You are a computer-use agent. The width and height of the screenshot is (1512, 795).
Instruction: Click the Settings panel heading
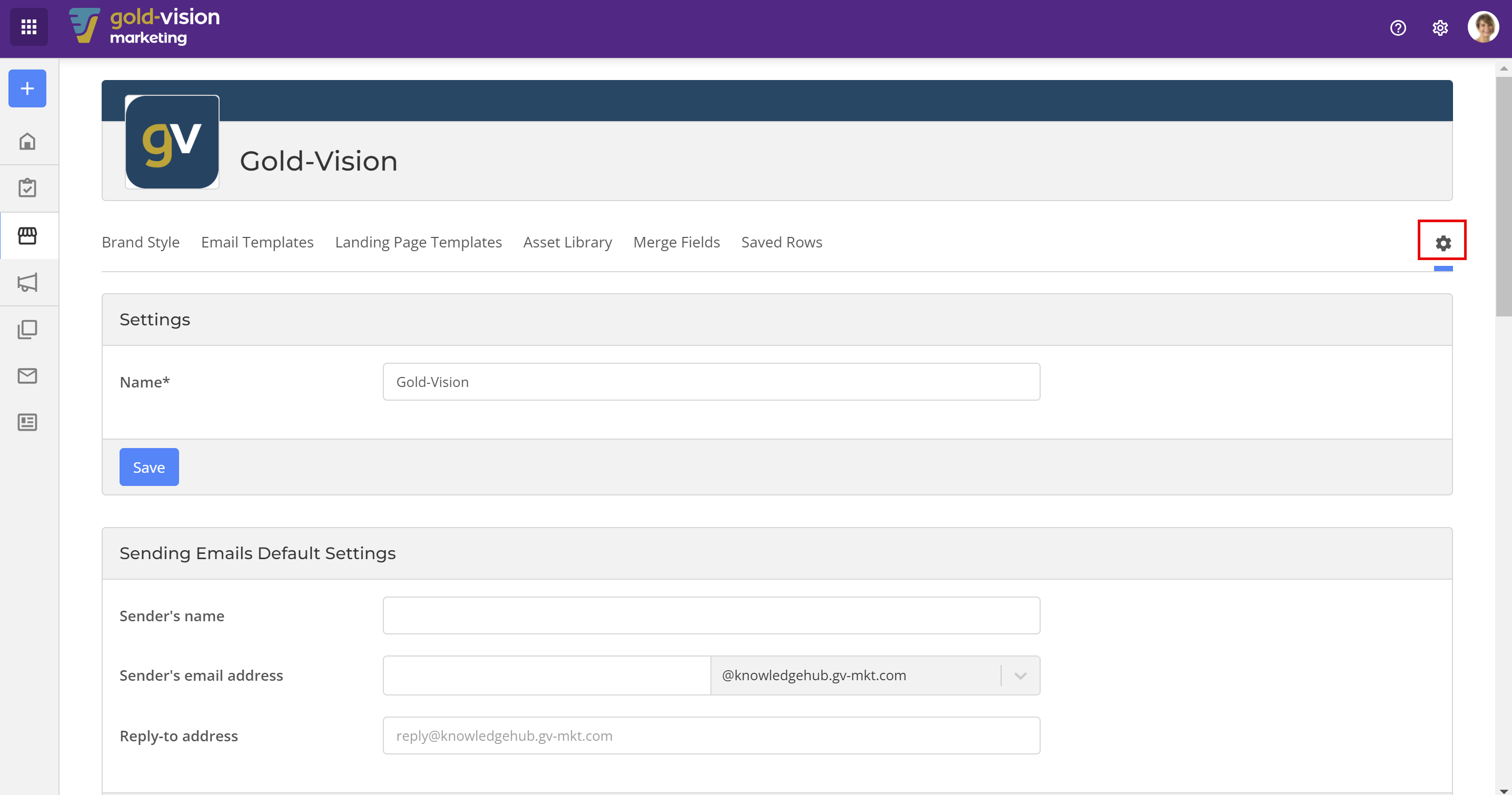155,320
